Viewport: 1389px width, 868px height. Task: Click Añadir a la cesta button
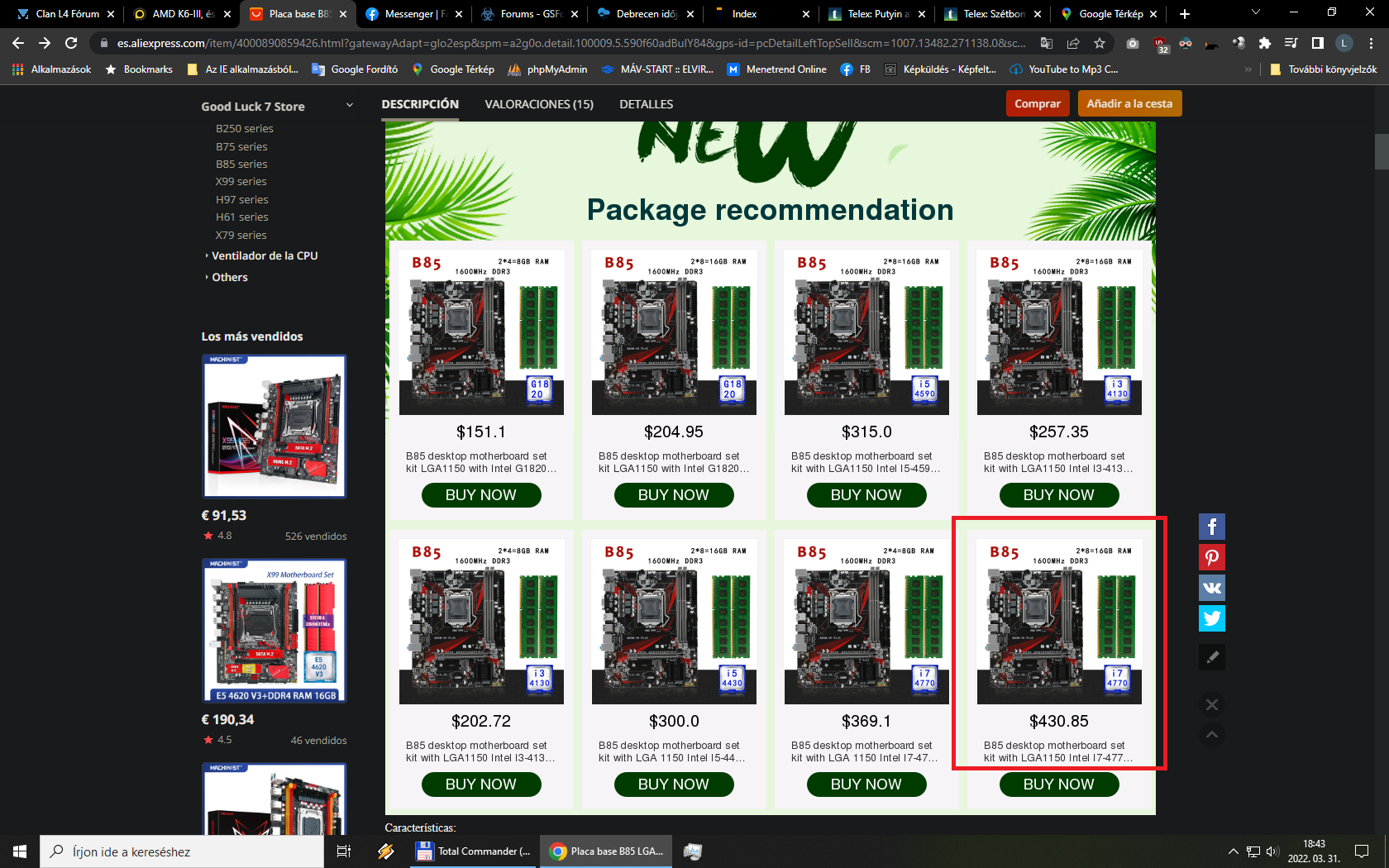click(1129, 103)
